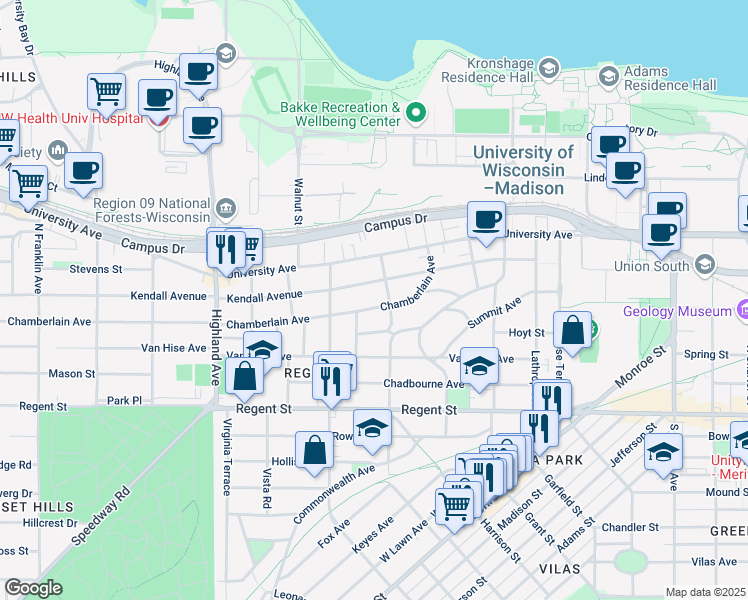
Task: Click the coffee marker on Campus Dr near University Ave
Action: [x=487, y=219]
